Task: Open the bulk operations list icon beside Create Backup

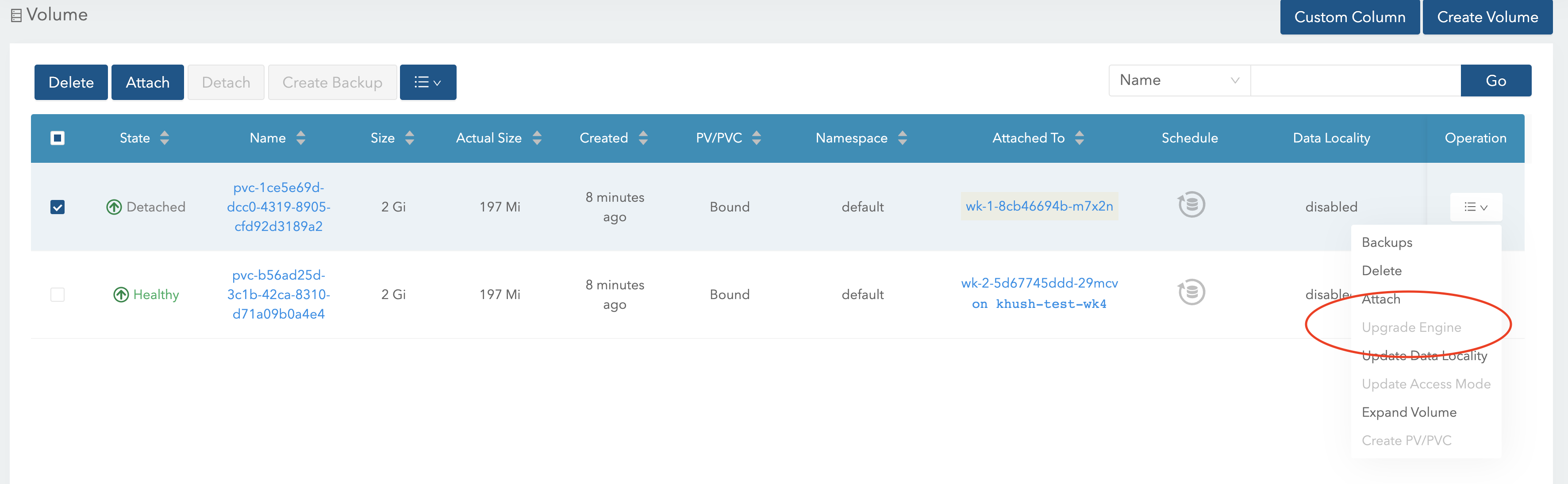Action: (x=428, y=81)
